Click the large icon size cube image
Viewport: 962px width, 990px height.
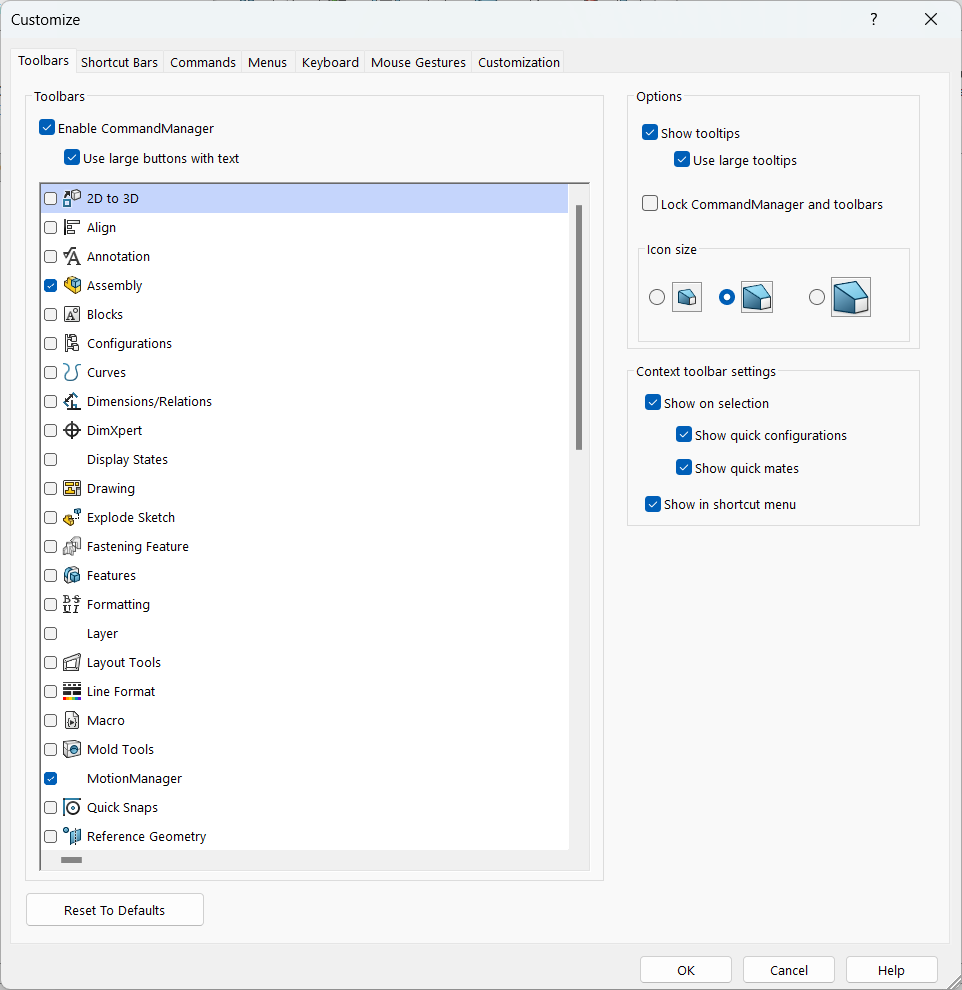coord(851,297)
